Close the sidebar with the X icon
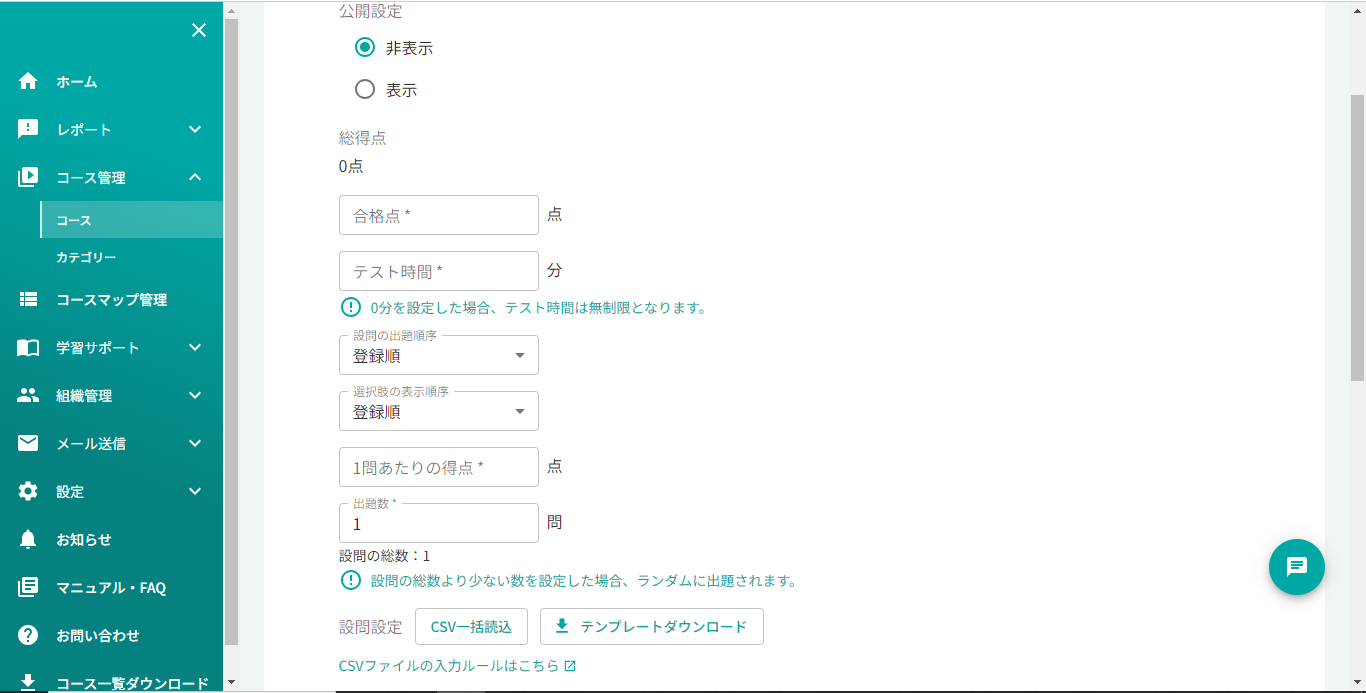The width and height of the screenshot is (1366, 693). (199, 30)
